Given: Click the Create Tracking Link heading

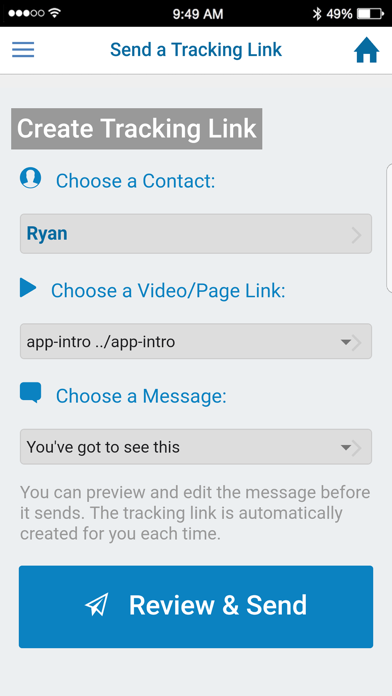Looking at the screenshot, I should coord(136,129).
